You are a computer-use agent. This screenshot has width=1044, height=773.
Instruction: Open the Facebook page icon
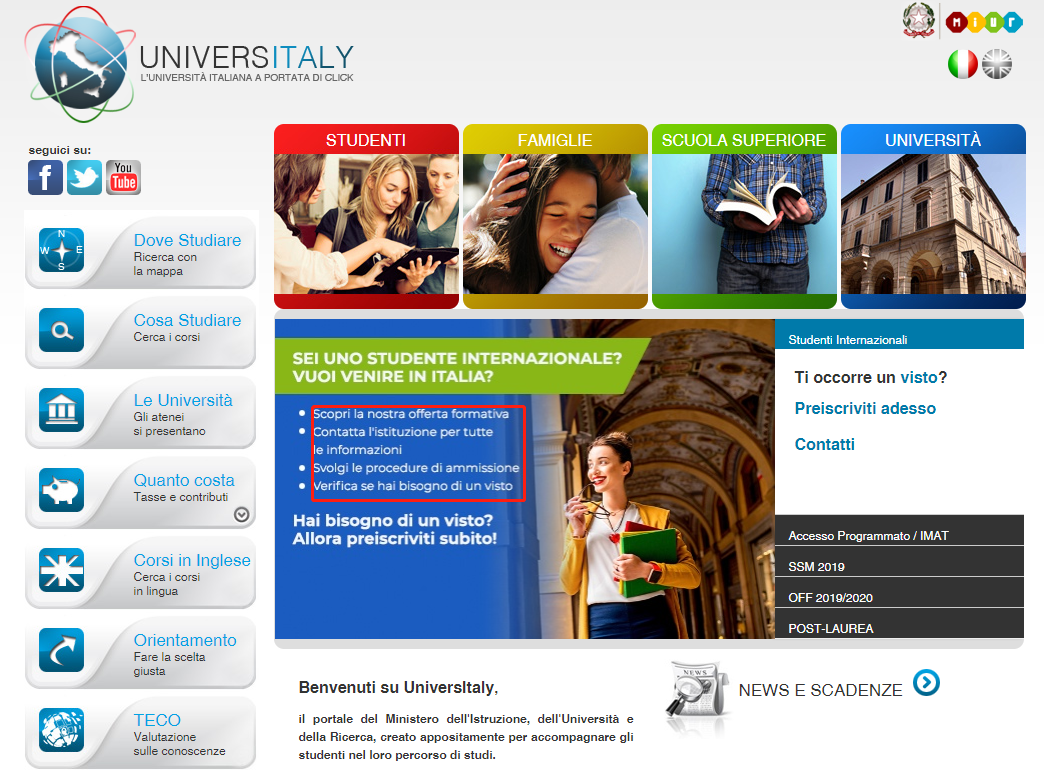click(x=45, y=177)
